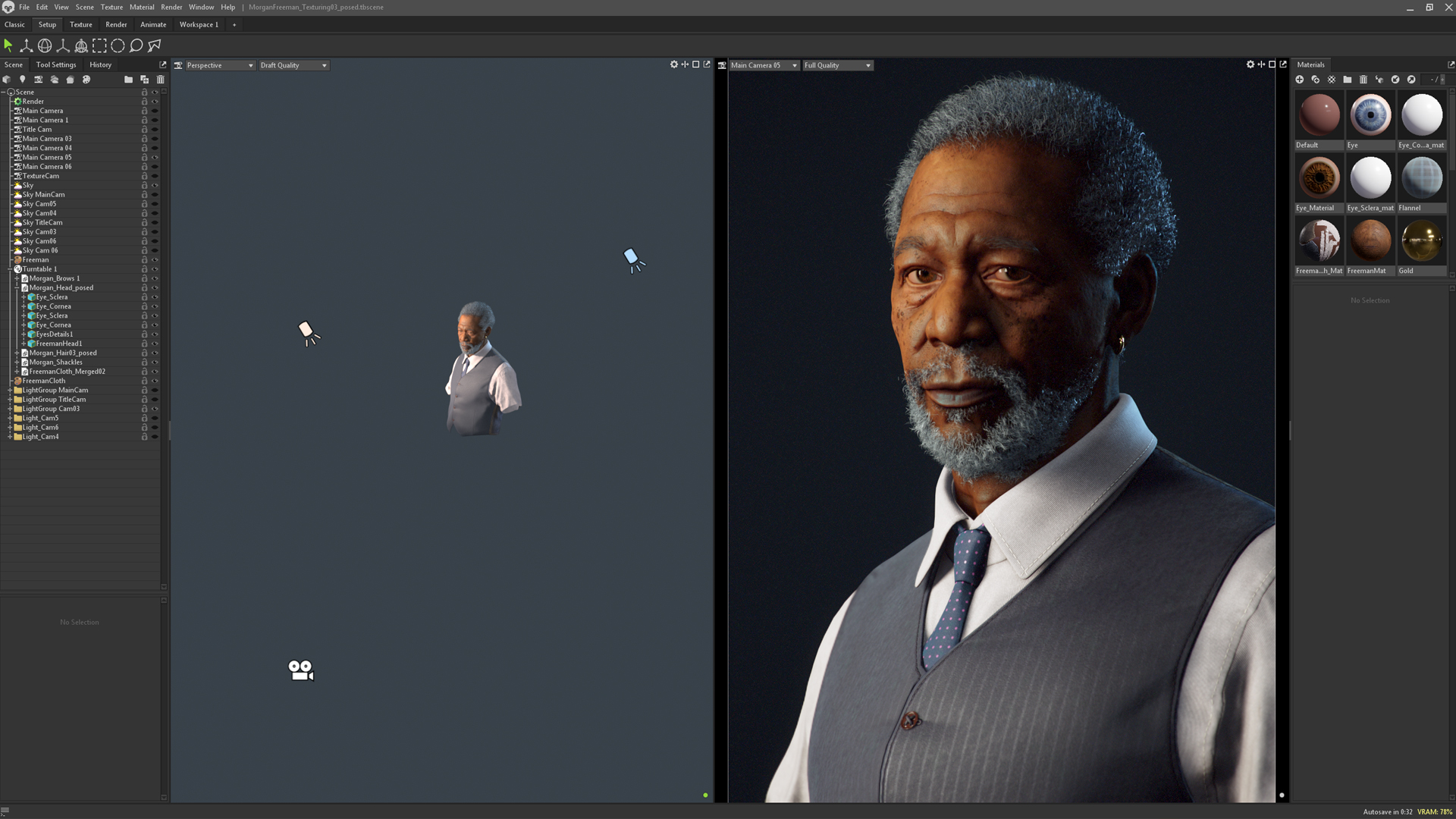Select the Gold material swatch
1456x819 pixels.
coord(1421,241)
